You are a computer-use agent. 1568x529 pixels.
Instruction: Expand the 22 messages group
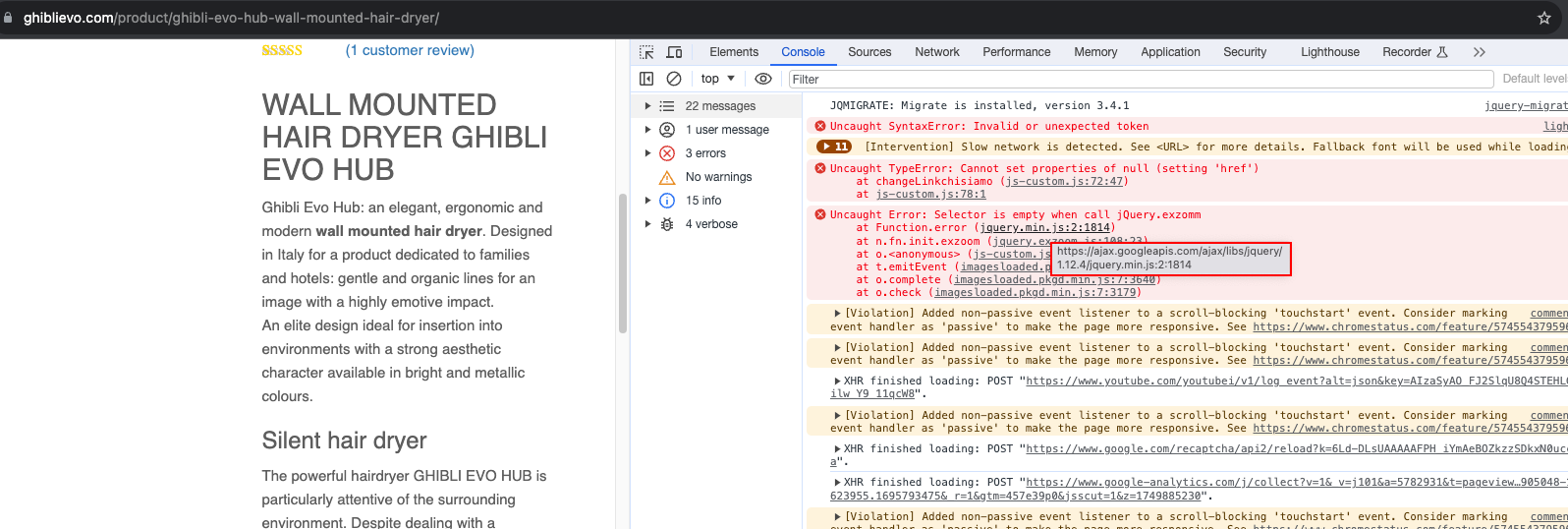647,106
